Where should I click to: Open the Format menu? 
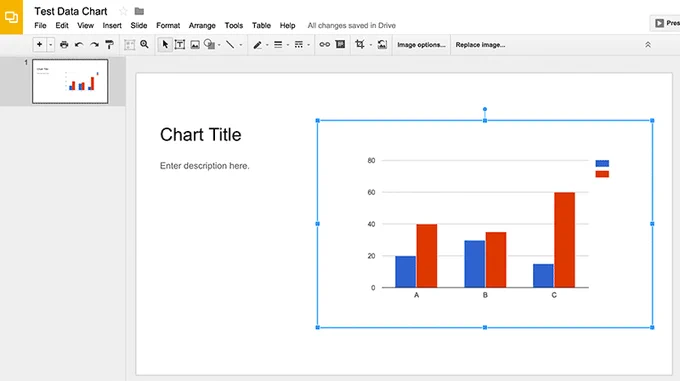tap(168, 26)
